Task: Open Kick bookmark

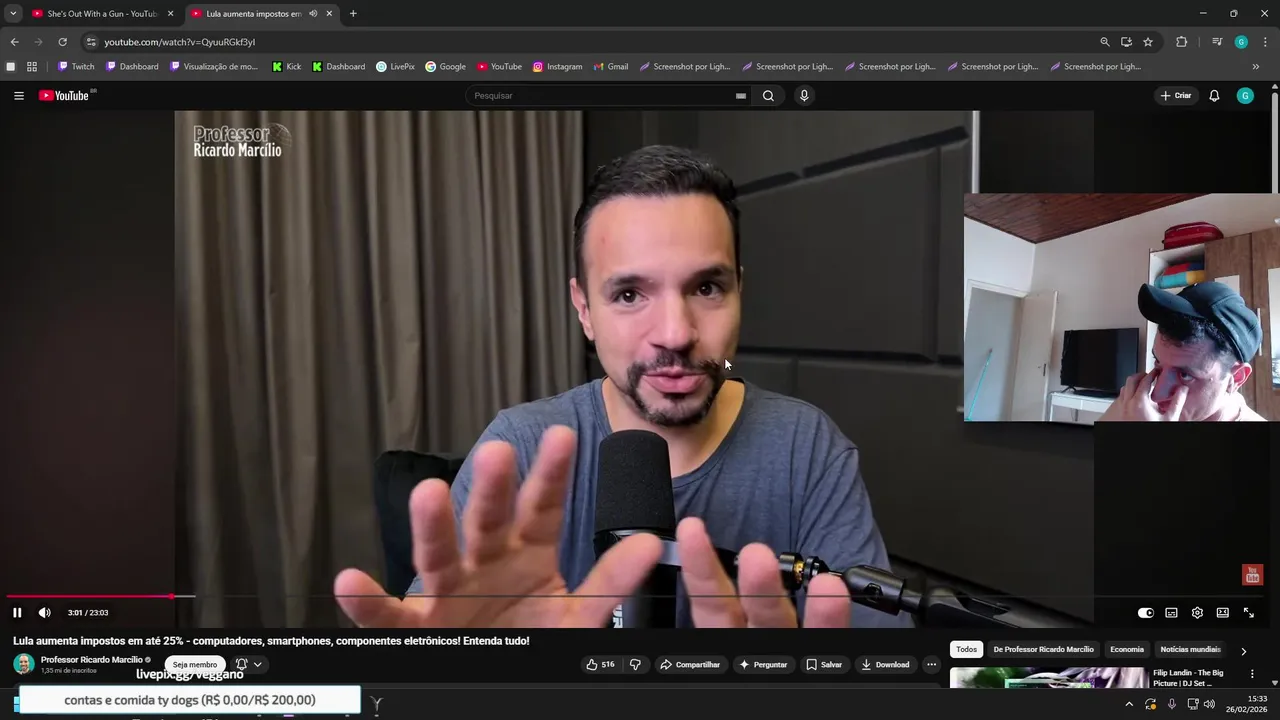Action: [x=287, y=67]
